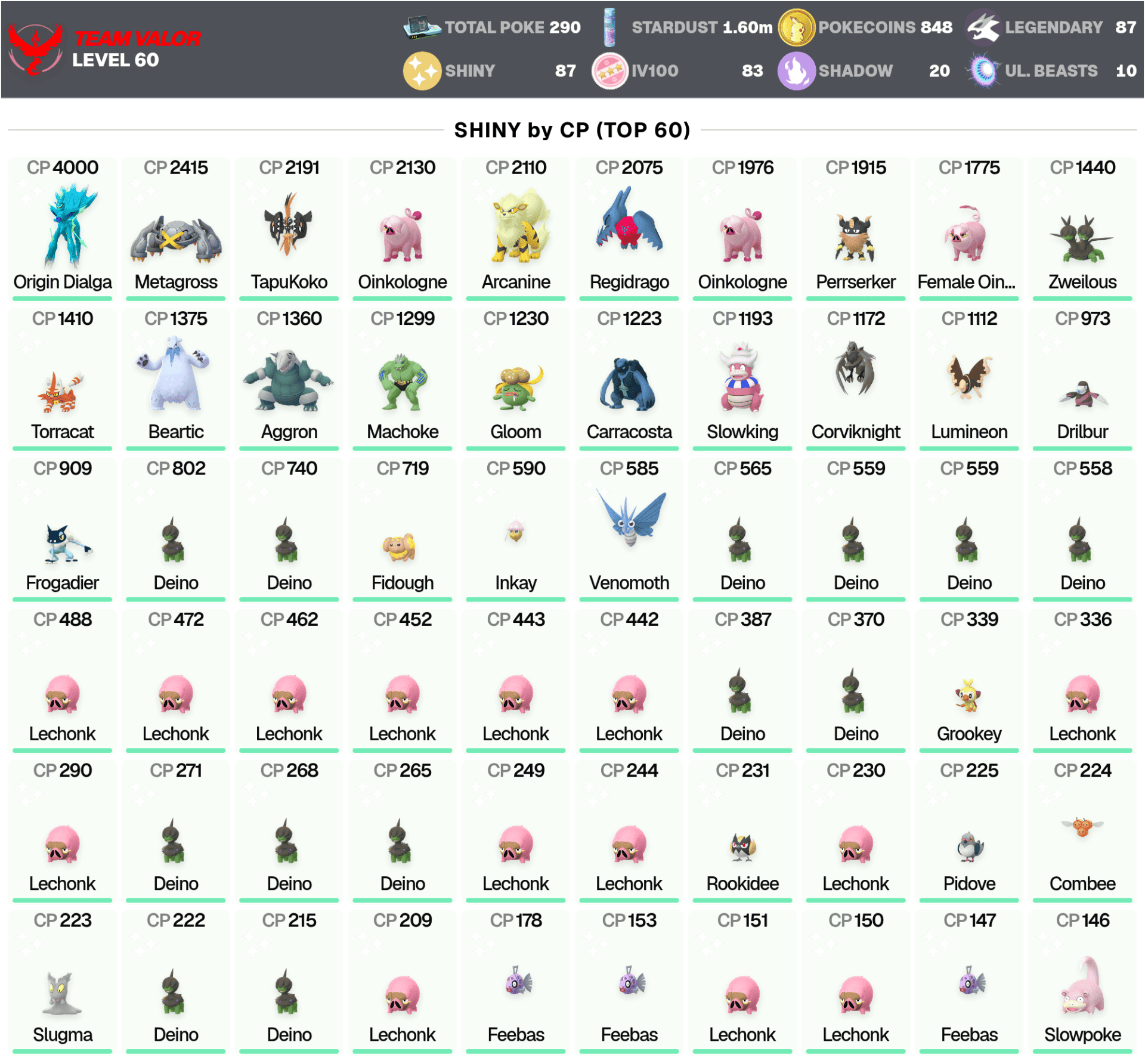Image resolution: width=1145 pixels, height=1064 pixels.
Task: Click the LEVEL 60 label
Action: [x=116, y=60]
